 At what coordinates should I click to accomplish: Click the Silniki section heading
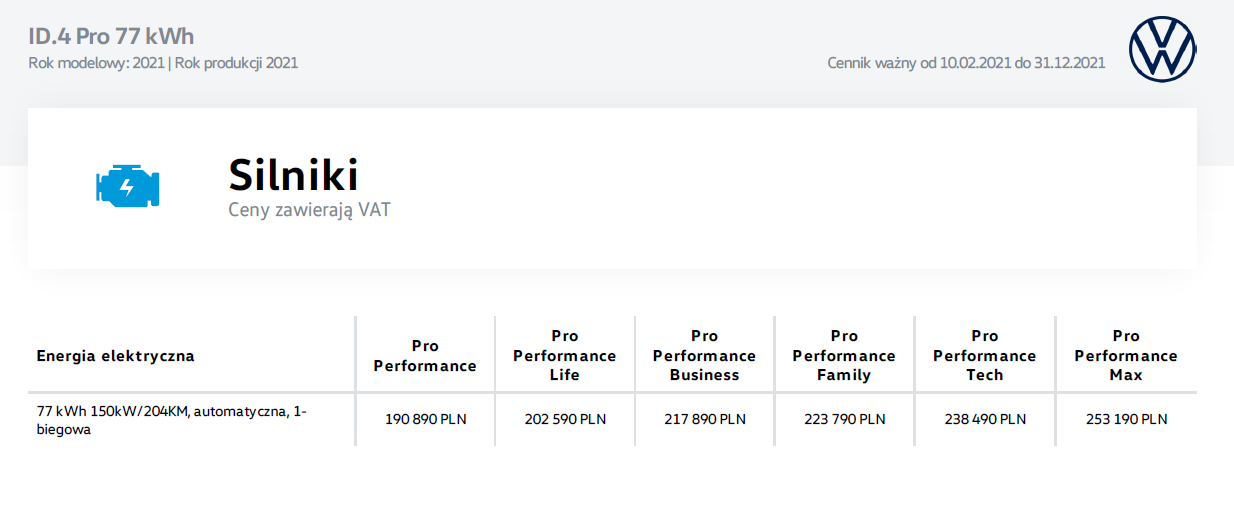click(293, 175)
